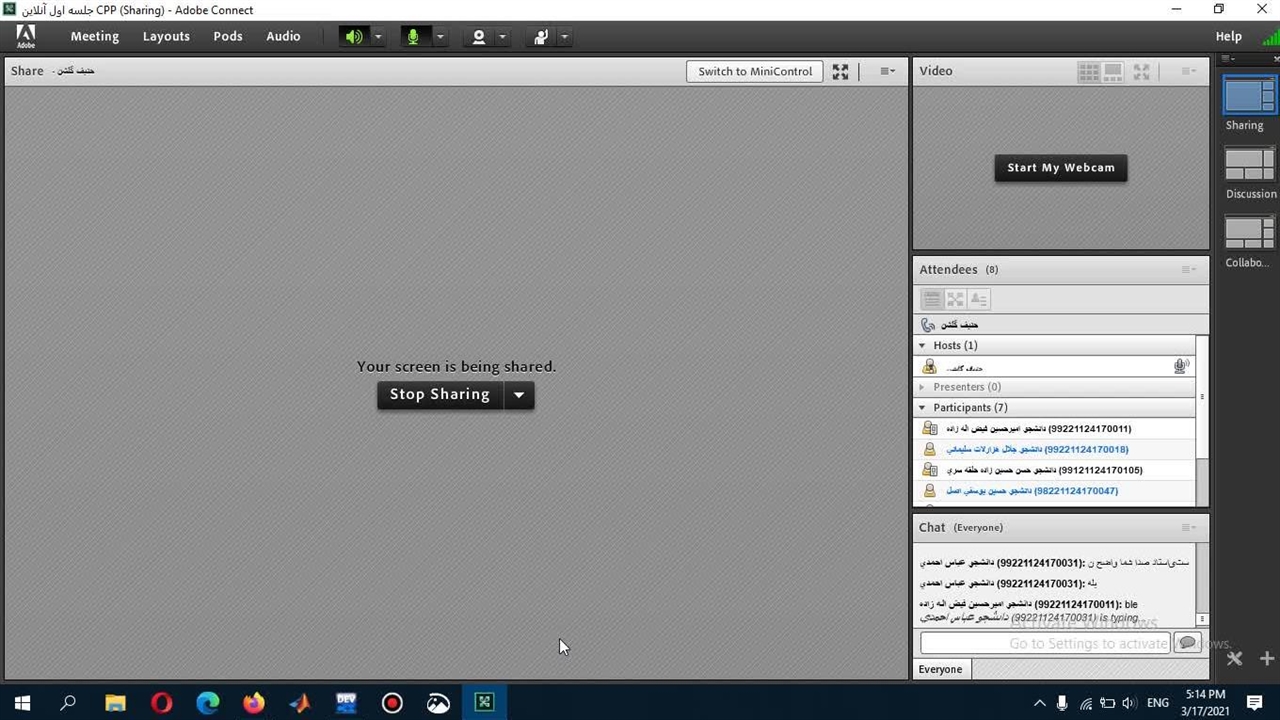1280x720 pixels.
Task: Click Start My Webcam button
Action: coord(1060,168)
